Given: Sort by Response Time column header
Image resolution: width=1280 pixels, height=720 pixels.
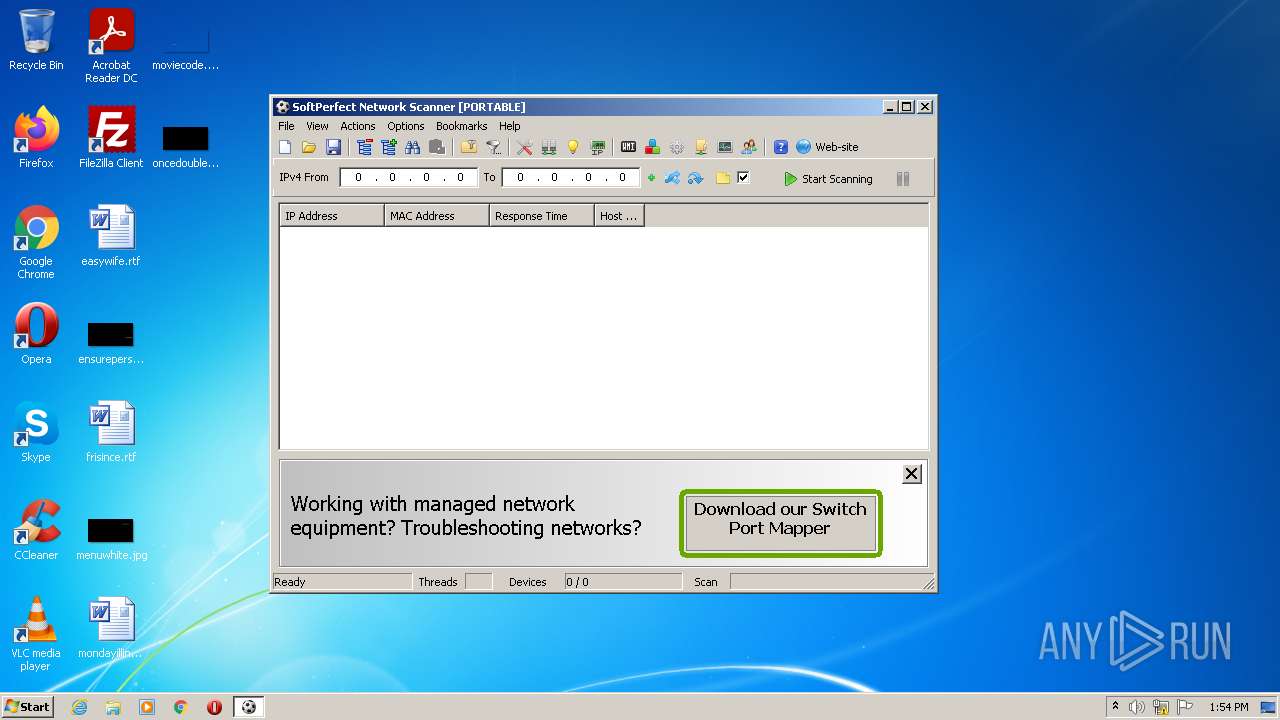Looking at the screenshot, I should click(x=542, y=216).
